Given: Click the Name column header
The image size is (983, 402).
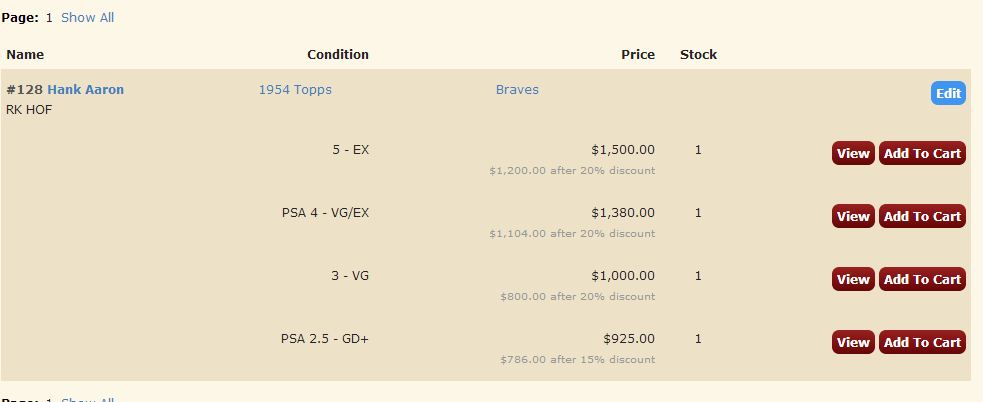Looking at the screenshot, I should click(x=25, y=55).
